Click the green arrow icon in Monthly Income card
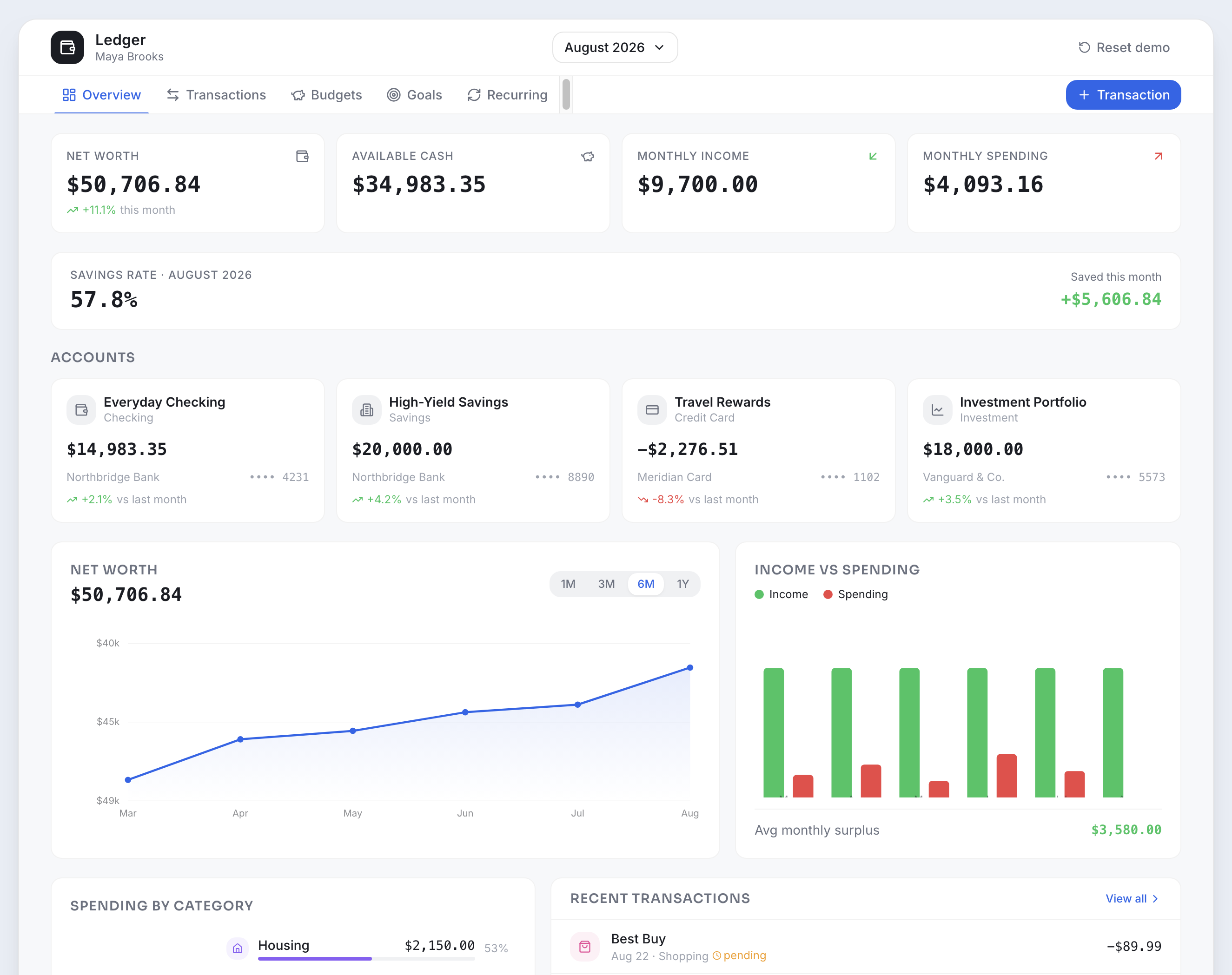Screen dimensions: 1232x975 click(873, 156)
